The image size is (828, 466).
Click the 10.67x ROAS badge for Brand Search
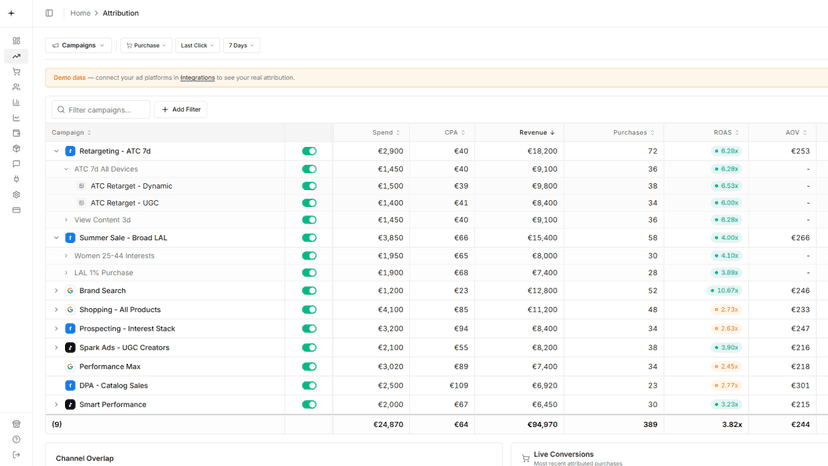(x=724, y=291)
